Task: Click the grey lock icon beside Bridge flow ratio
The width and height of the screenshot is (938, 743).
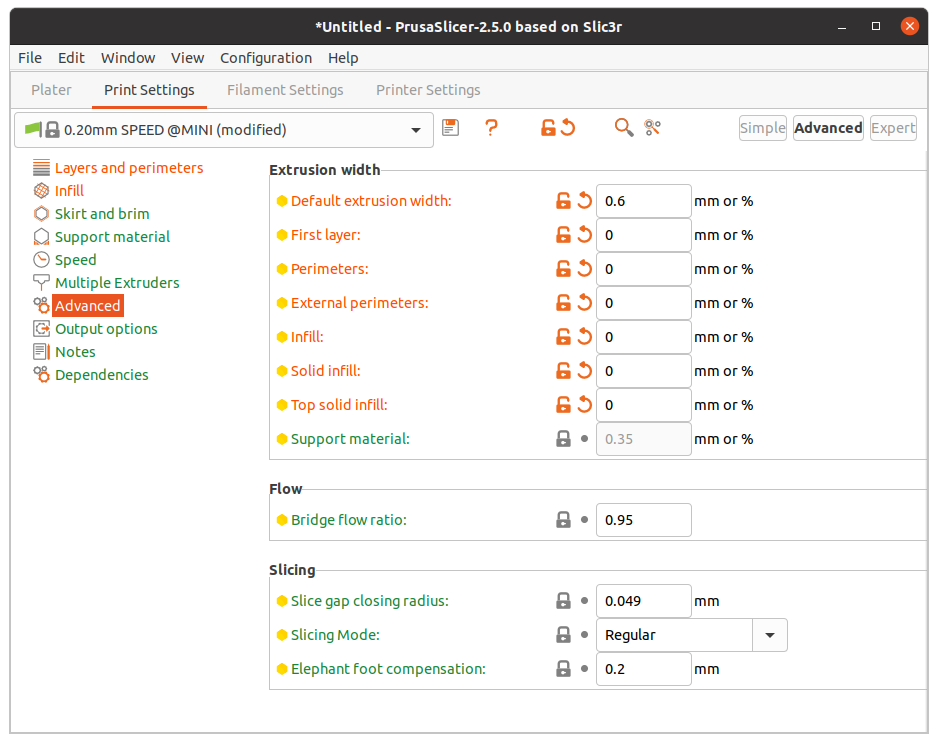Action: (x=564, y=520)
